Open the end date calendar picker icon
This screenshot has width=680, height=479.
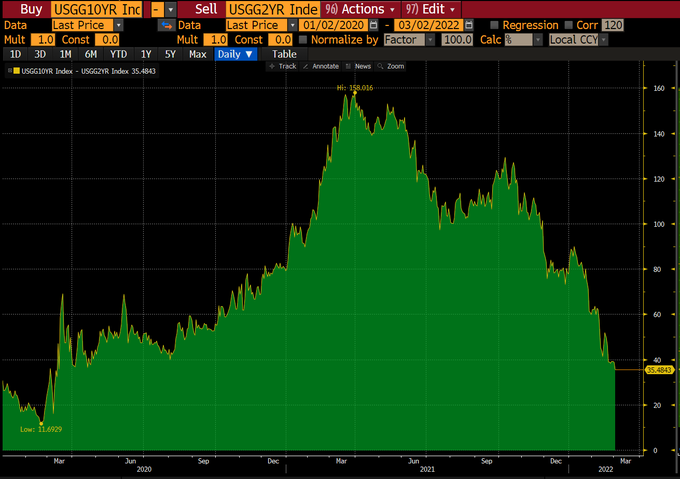tap(469, 25)
